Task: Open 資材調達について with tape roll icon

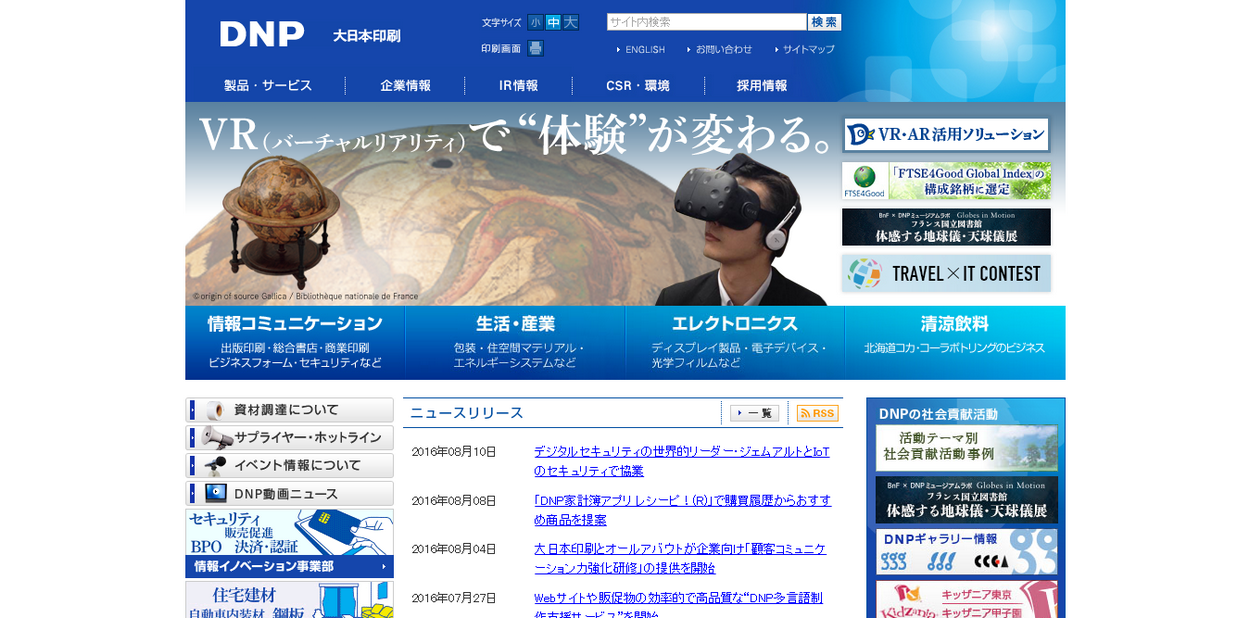Action: click(x=289, y=410)
